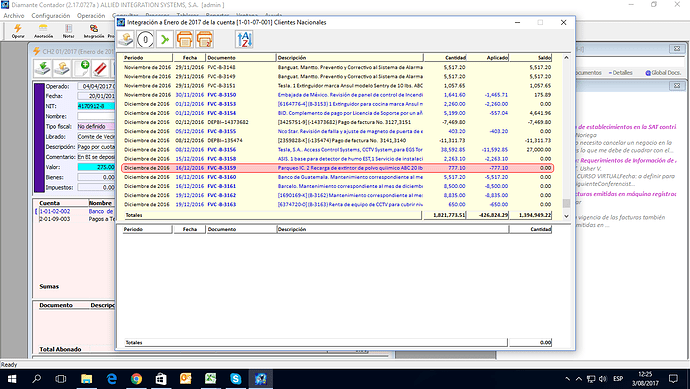Click the circled zero icon in the Integración toolbar
This screenshot has height=389, width=690.
pos(145,40)
